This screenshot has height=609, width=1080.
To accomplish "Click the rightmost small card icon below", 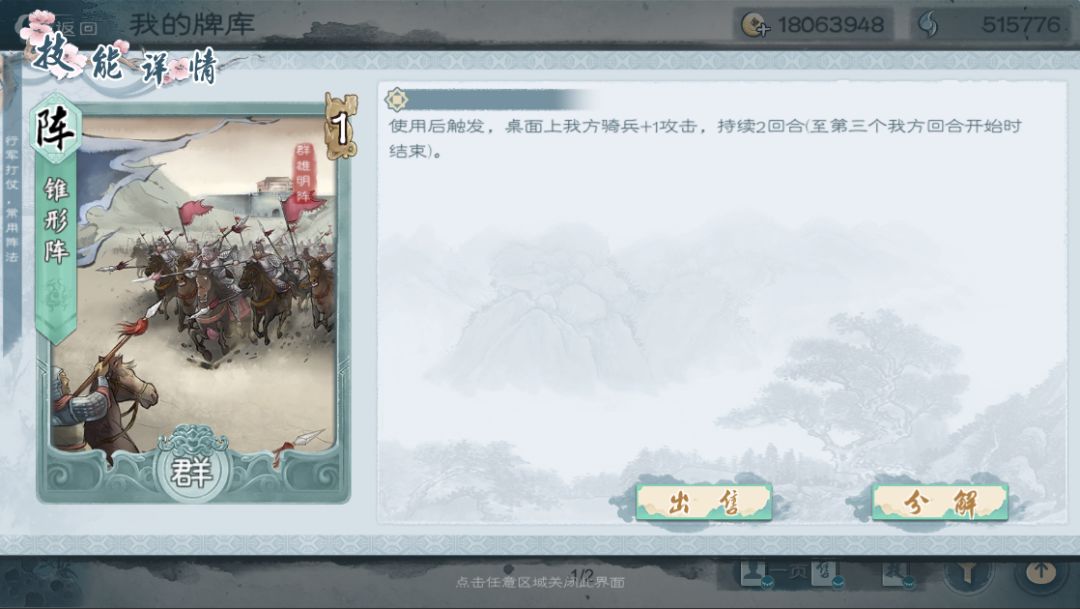I will (897, 573).
